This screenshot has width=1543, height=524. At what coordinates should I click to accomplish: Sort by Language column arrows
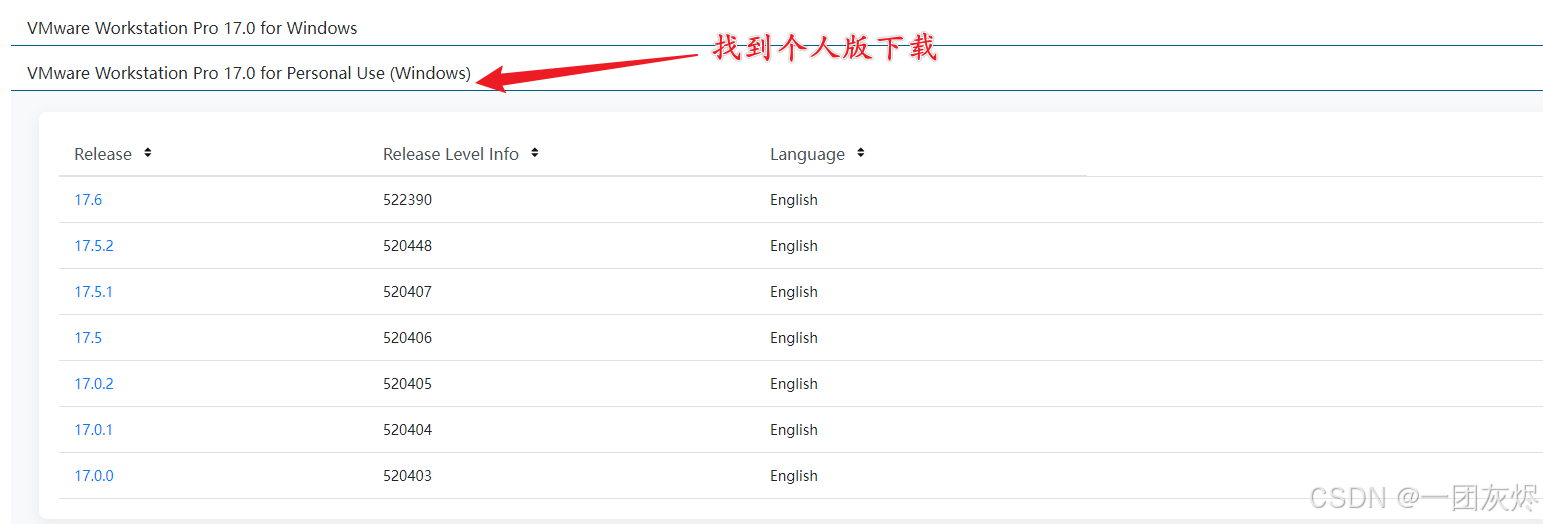coord(861,153)
